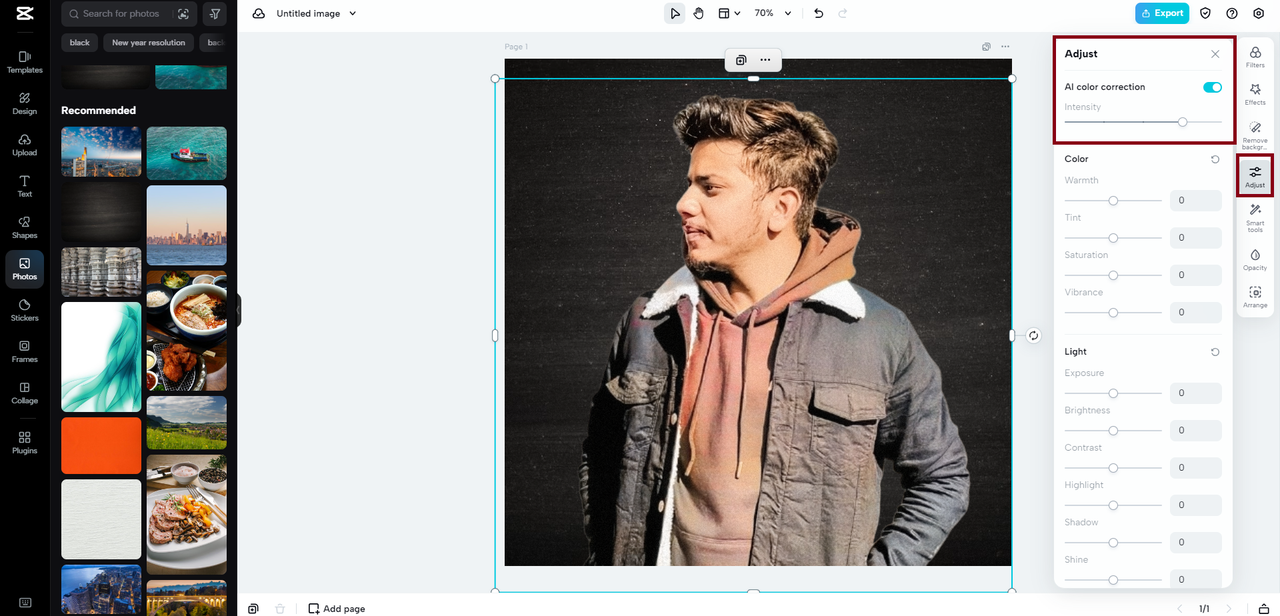Open the canvas resize layout dropdown
The height and width of the screenshot is (616, 1280).
(x=729, y=13)
